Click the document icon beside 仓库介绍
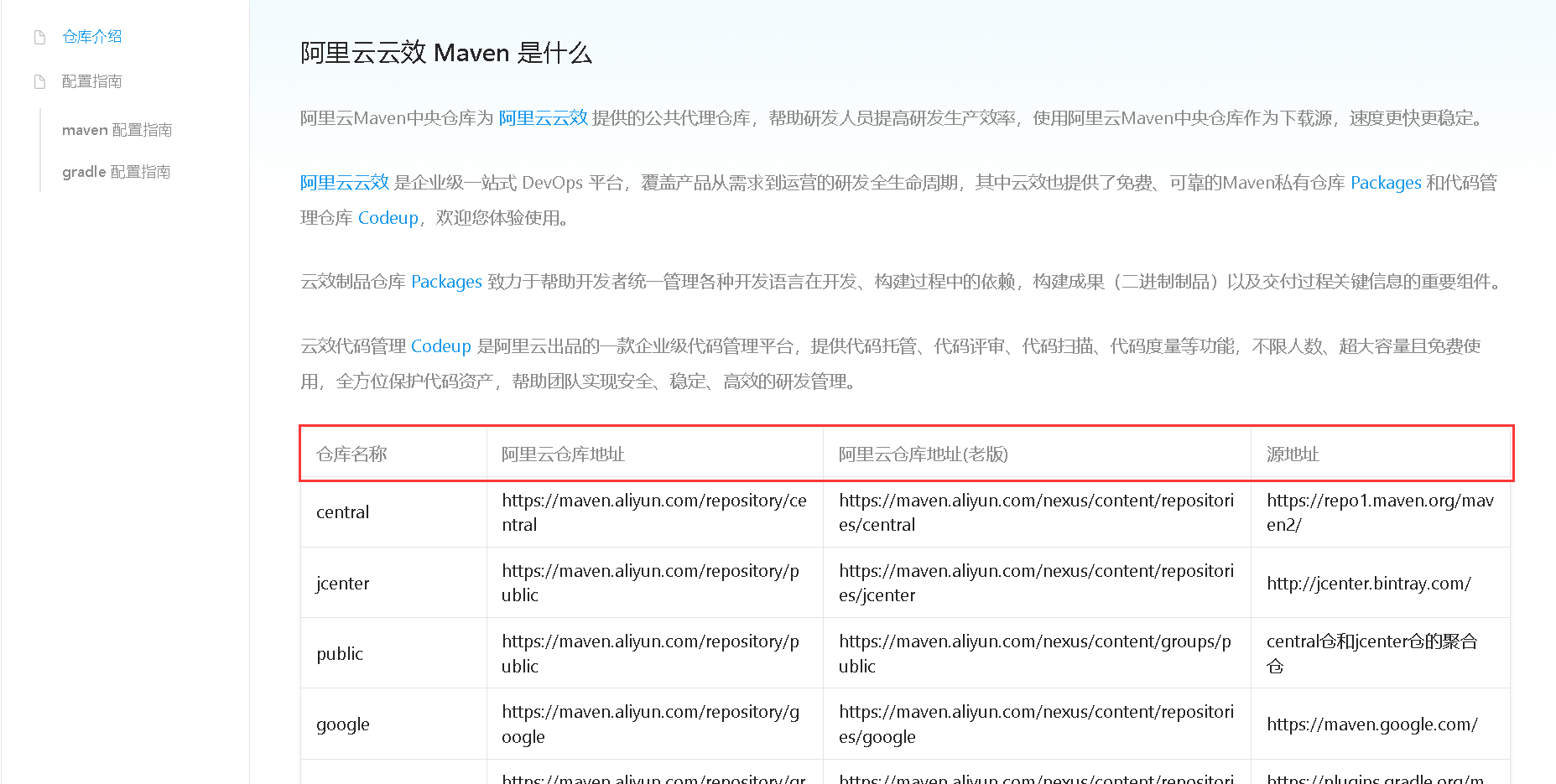 pos(39,37)
